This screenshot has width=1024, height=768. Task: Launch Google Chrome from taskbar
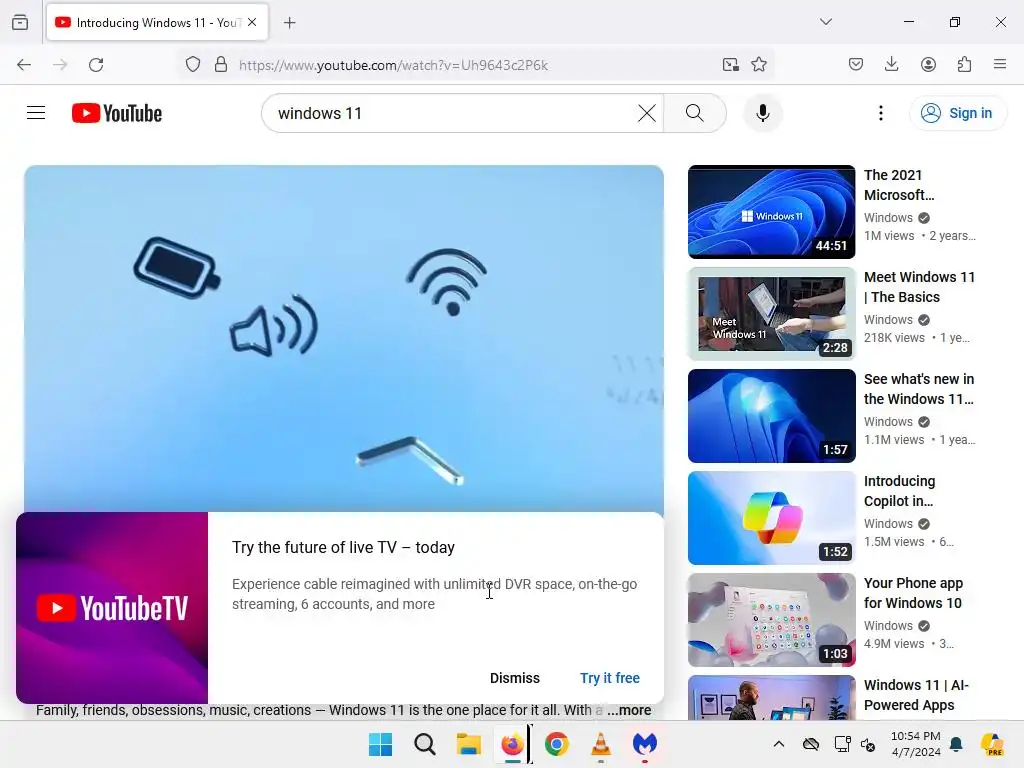click(x=556, y=744)
